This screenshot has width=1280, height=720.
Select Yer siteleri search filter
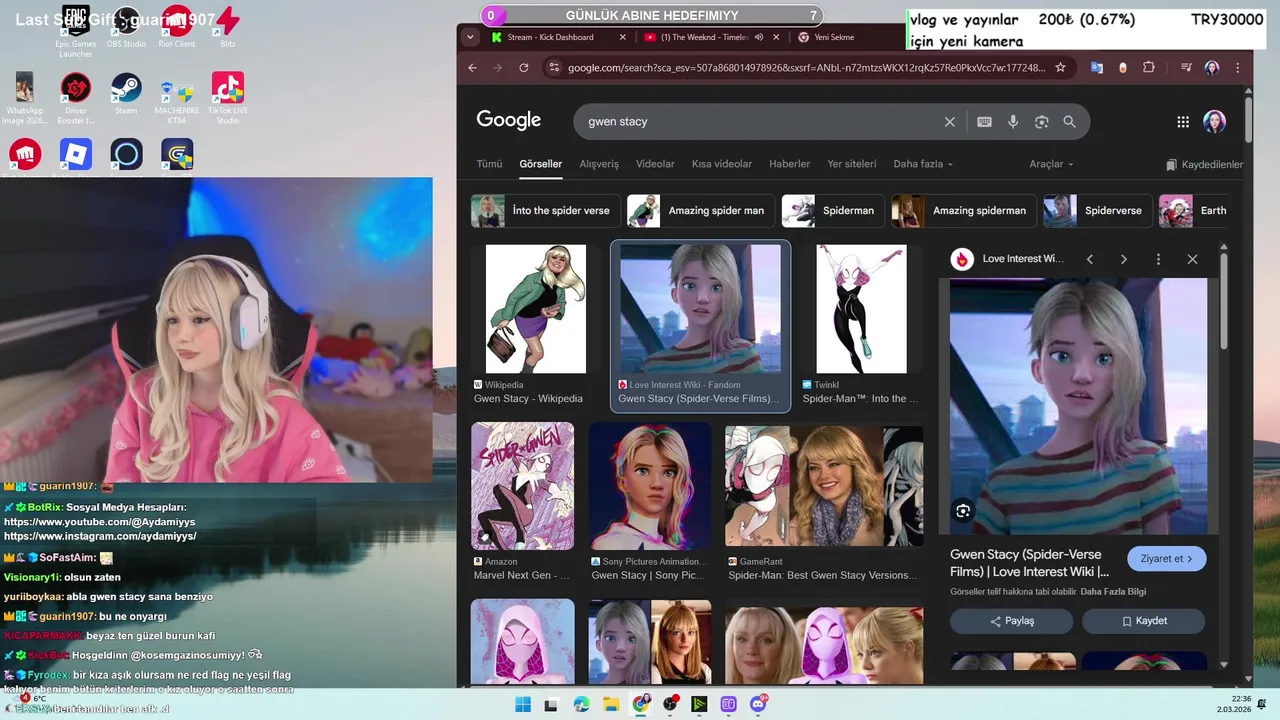click(851, 164)
